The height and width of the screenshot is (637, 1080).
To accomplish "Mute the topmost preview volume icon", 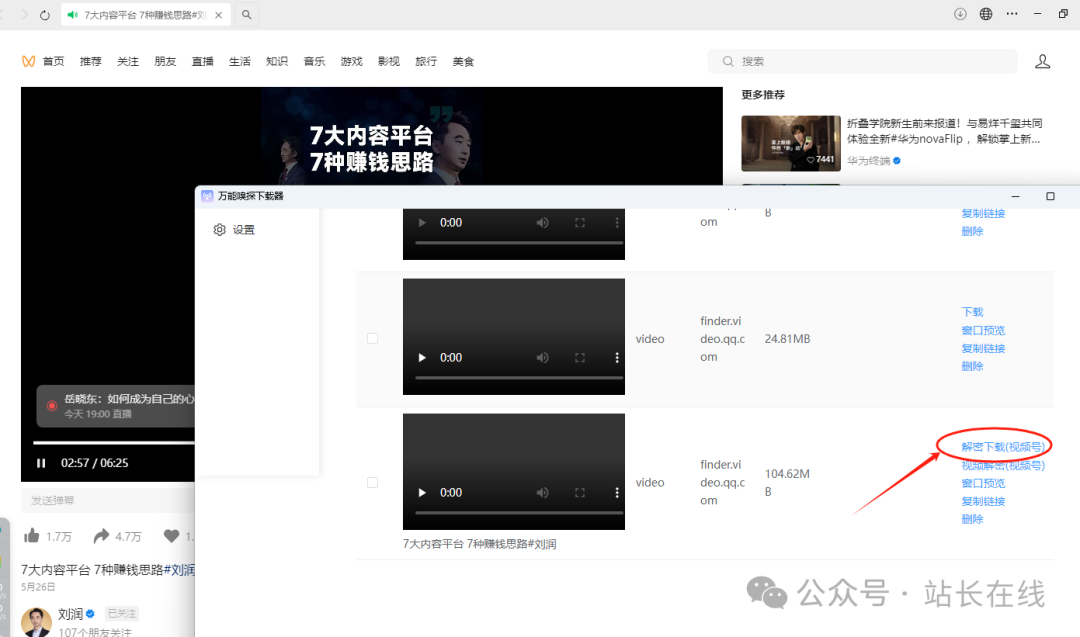I will (x=543, y=222).
